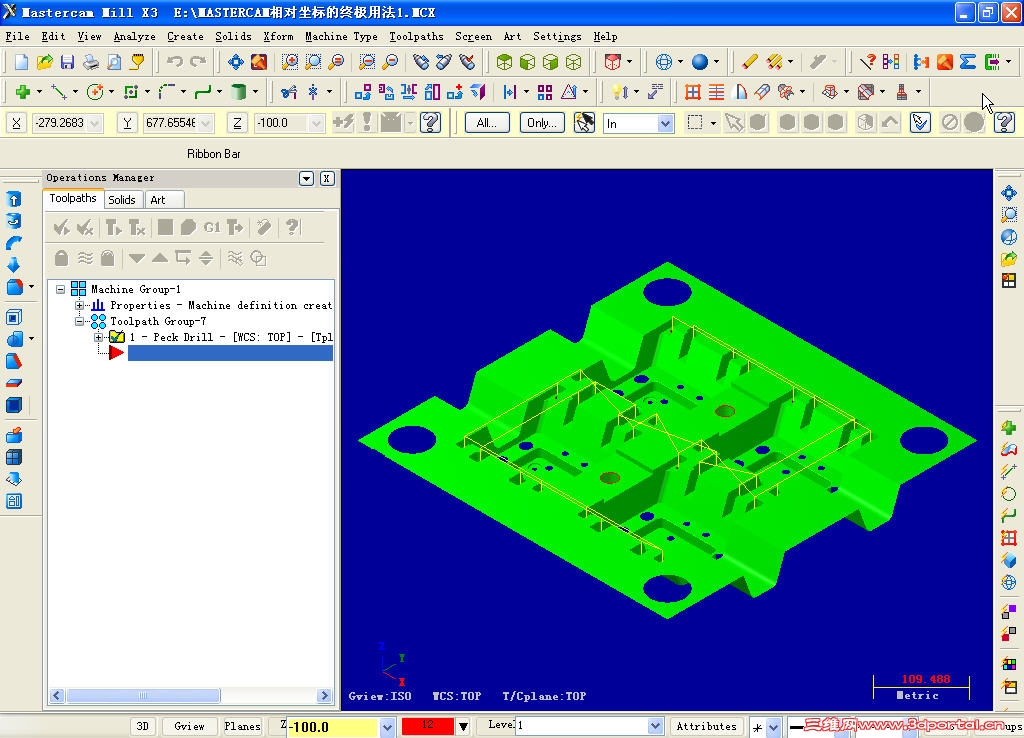Save the file with the floppy disk icon

pyautogui.click(x=67, y=62)
